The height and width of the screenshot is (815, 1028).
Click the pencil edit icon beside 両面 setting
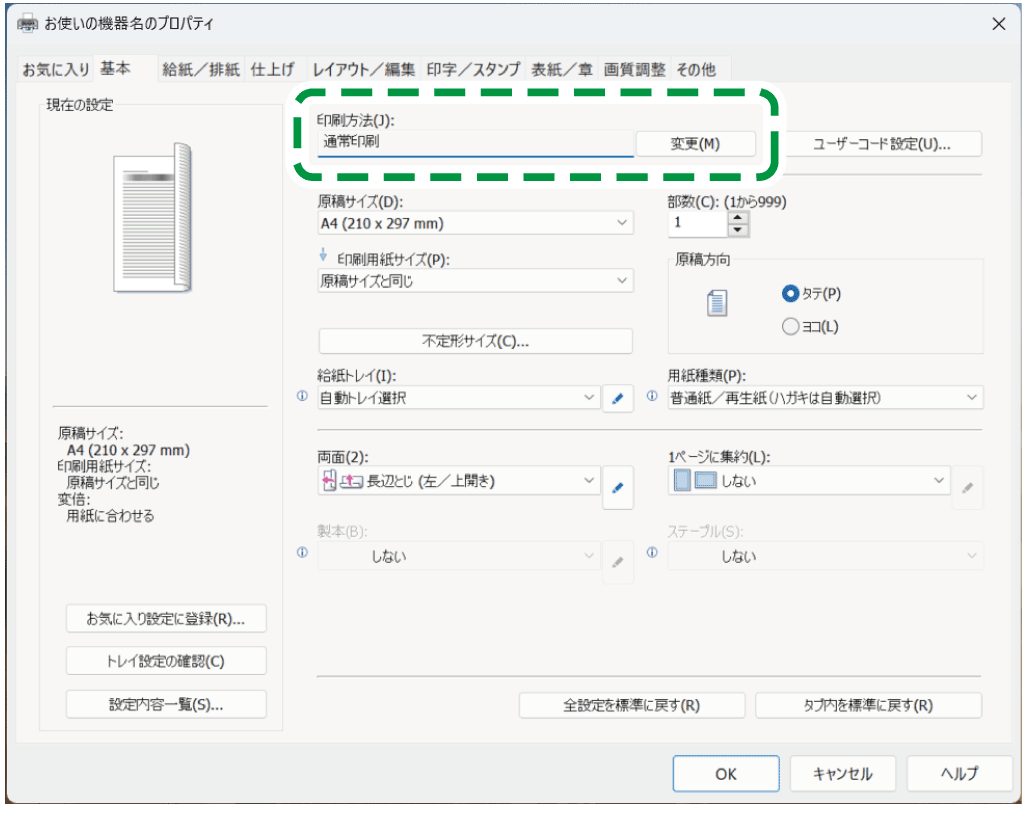tap(618, 487)
